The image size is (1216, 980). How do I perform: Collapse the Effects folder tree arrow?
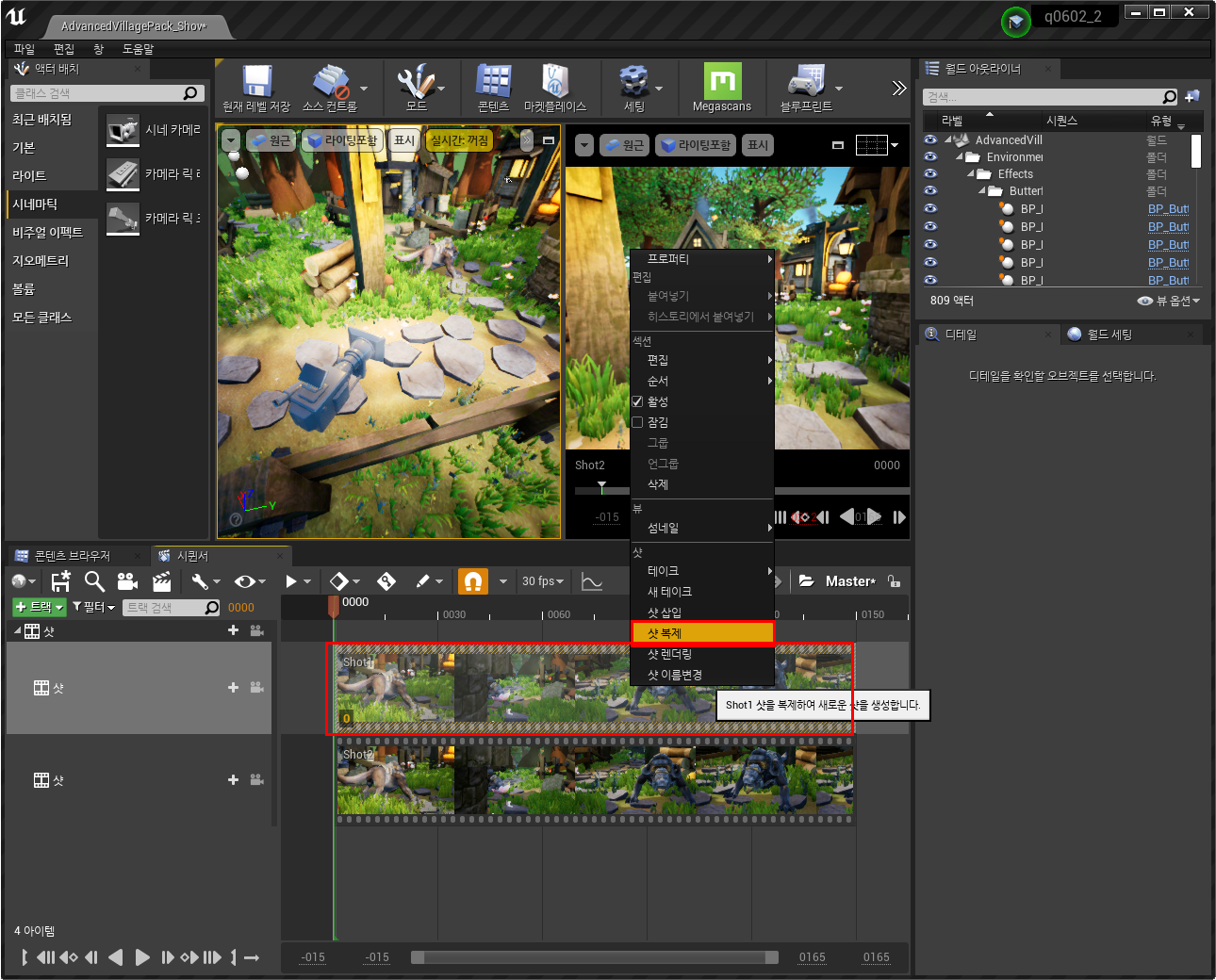(x=970, y=173)
